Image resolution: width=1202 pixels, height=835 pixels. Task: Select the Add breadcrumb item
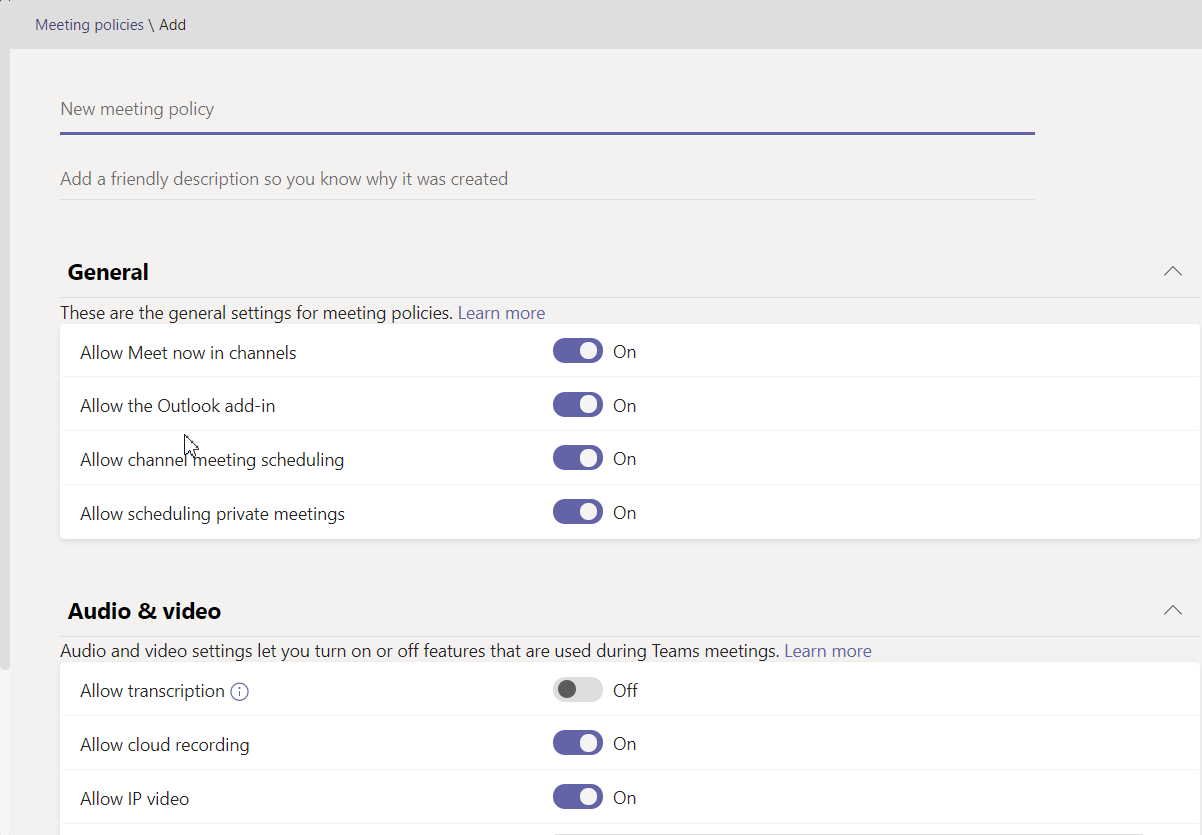pyautogui.click(x=172, y=24)
